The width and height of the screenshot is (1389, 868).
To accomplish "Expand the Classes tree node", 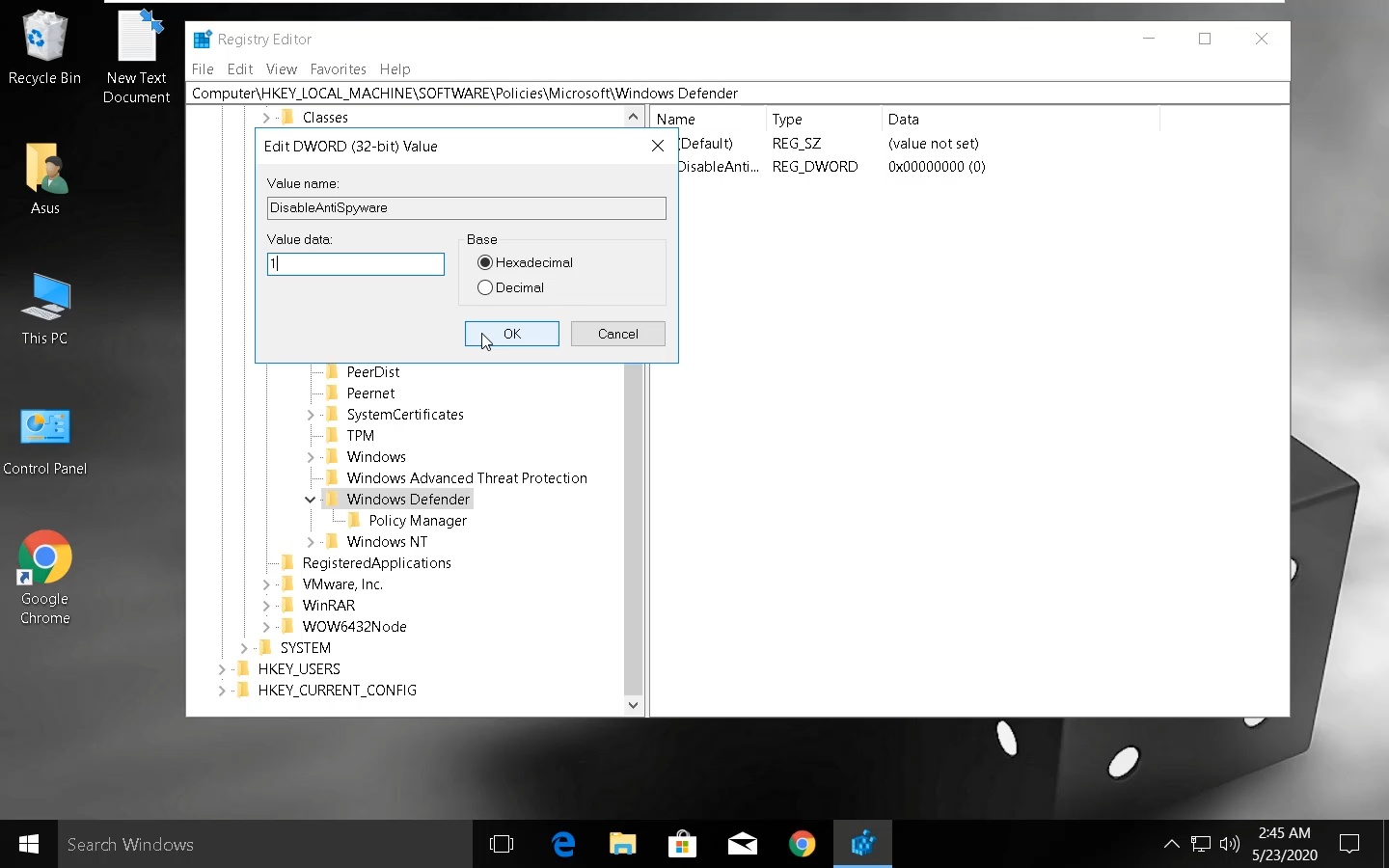I will pos(266,118).
